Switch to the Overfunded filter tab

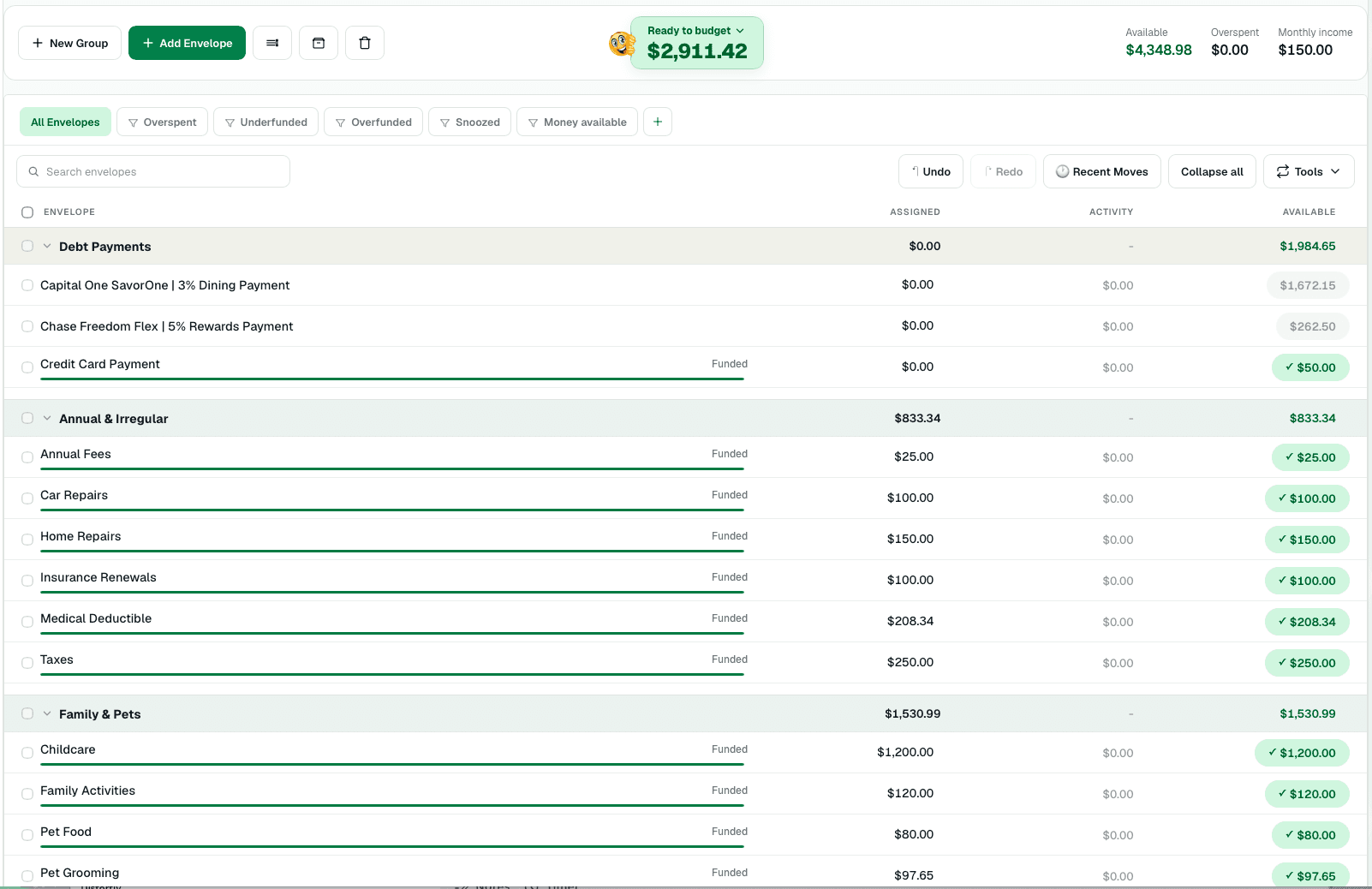pos(373,122)
